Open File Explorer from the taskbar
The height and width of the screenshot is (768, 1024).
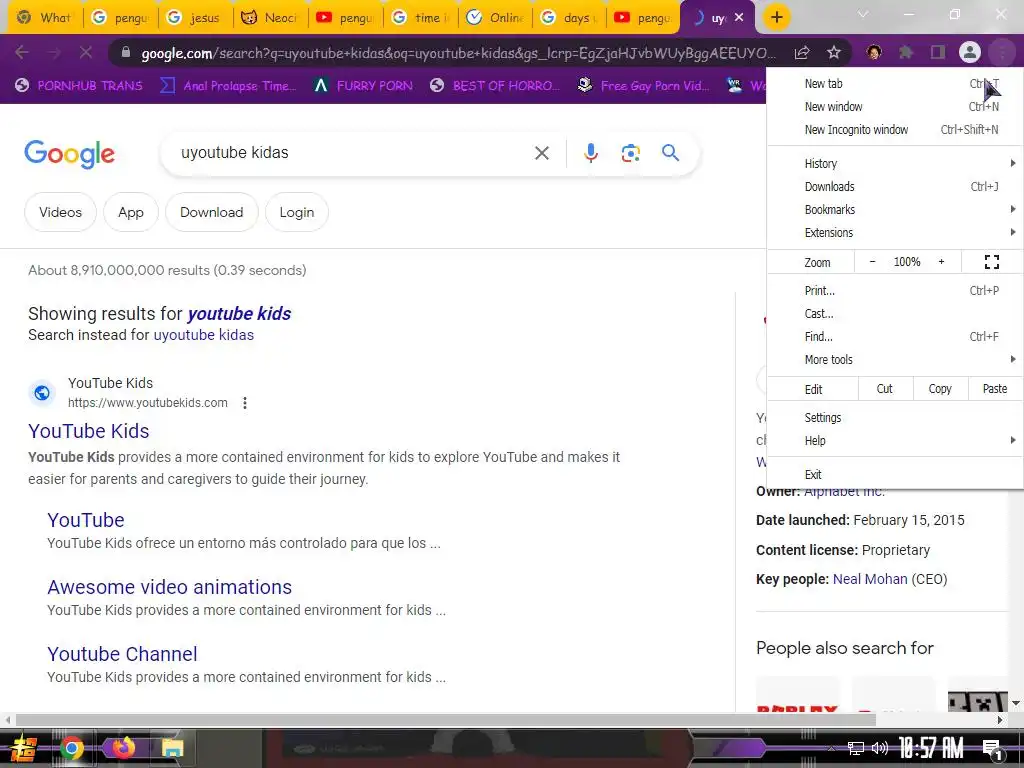[x=172, y=748]
